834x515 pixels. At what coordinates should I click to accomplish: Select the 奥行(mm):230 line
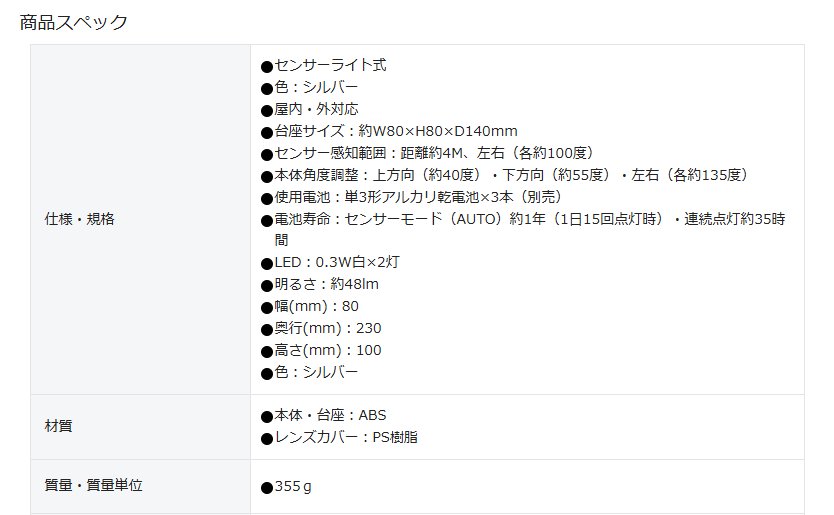point(321,328)
